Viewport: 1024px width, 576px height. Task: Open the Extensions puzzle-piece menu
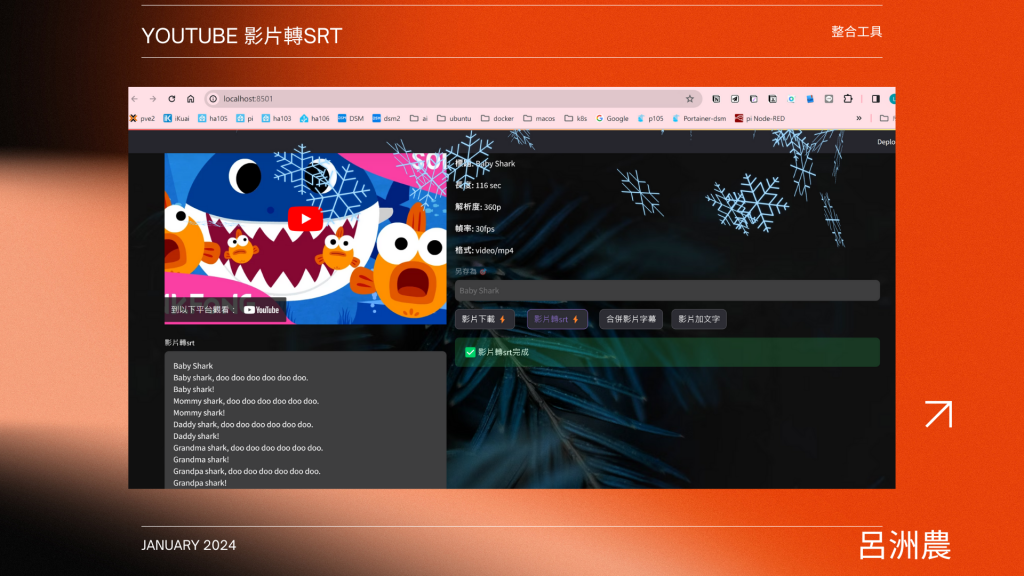[x=848, y=99]
